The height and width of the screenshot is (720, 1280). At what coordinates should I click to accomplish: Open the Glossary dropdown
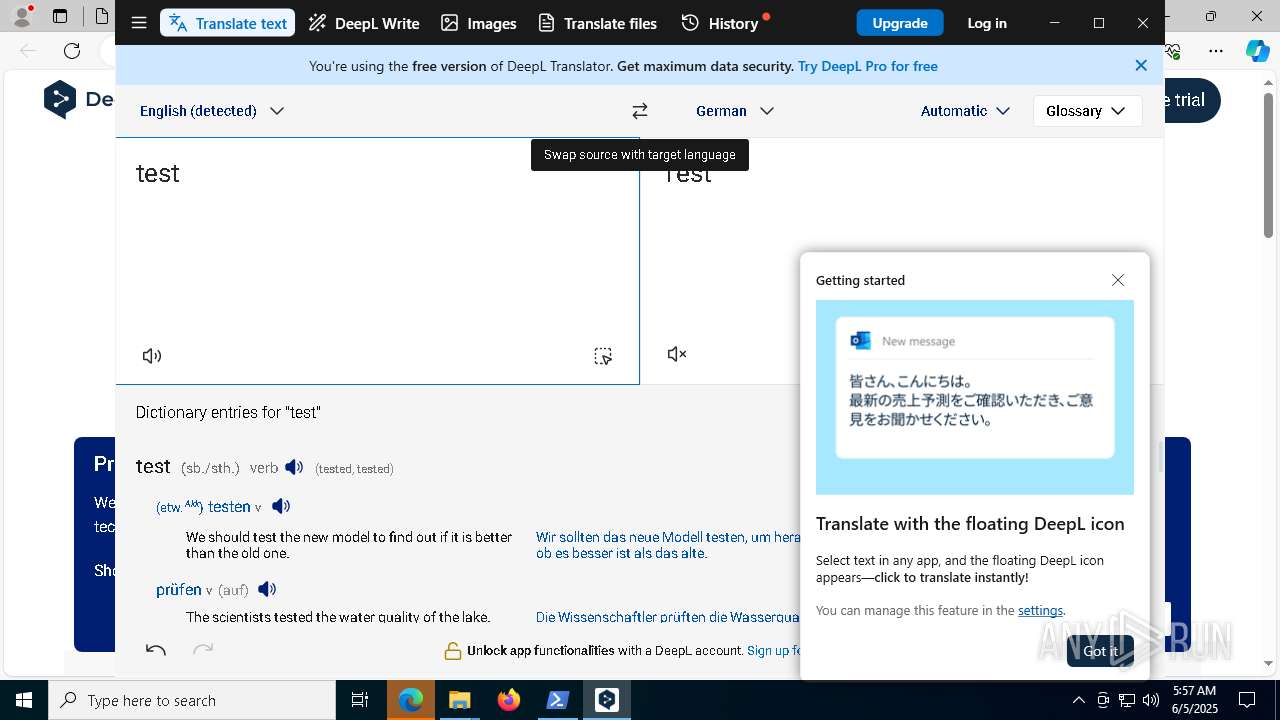1087,111
